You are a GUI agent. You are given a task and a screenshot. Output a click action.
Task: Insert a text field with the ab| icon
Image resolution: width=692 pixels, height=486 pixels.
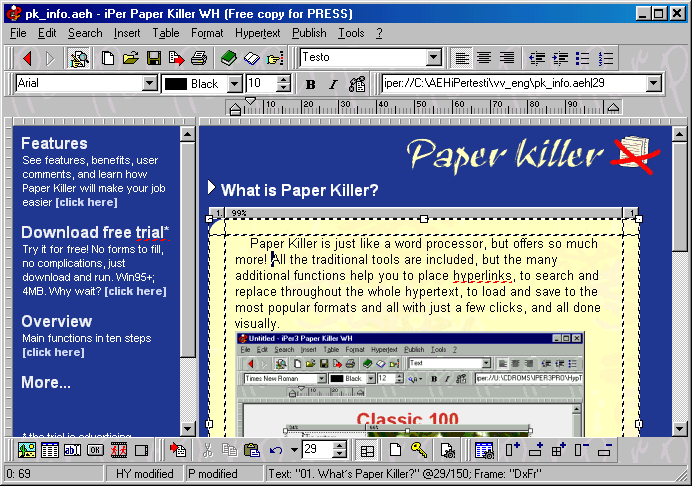pyautogui.click(x=73, y=450)
